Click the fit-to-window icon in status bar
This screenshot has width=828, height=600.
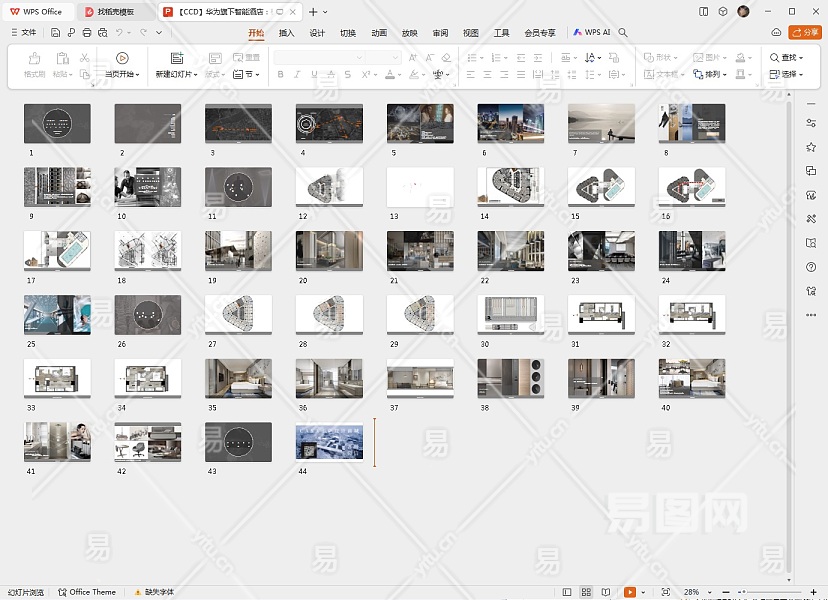tap(666, 592)
